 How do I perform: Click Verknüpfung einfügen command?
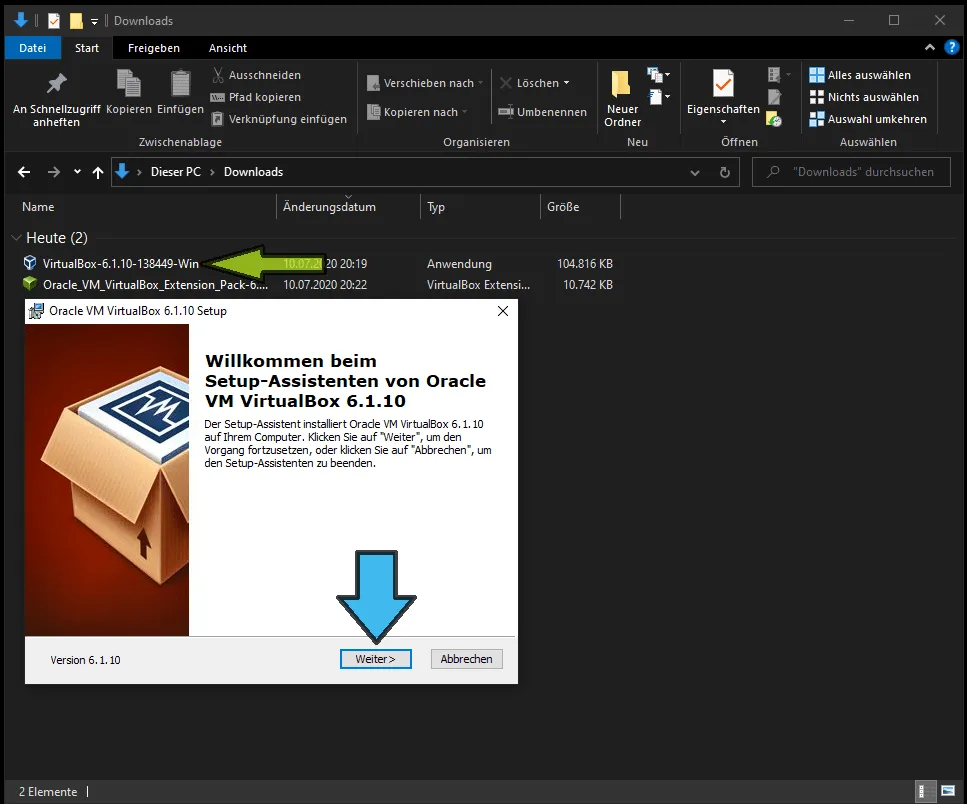pyautogui.click(x=279, y=118)
